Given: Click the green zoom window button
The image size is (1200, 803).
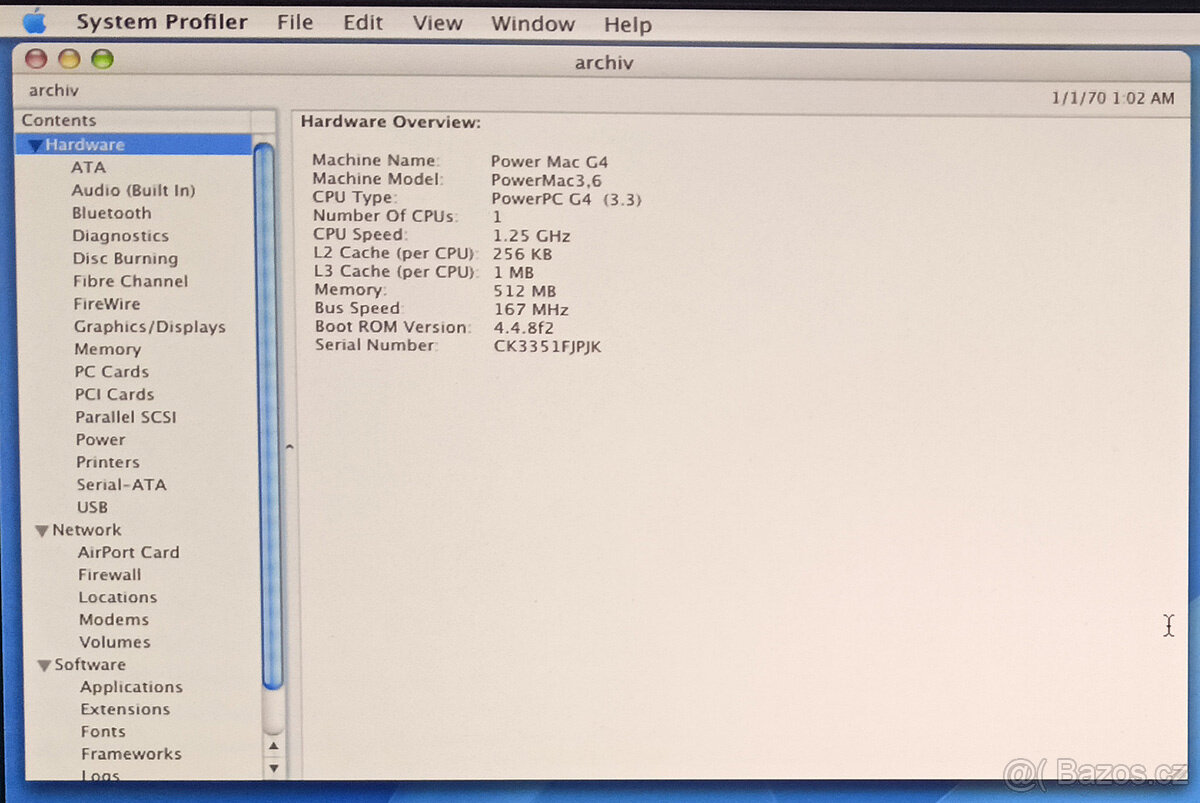Looking at the screenshot, I should [x=102, y=59].
